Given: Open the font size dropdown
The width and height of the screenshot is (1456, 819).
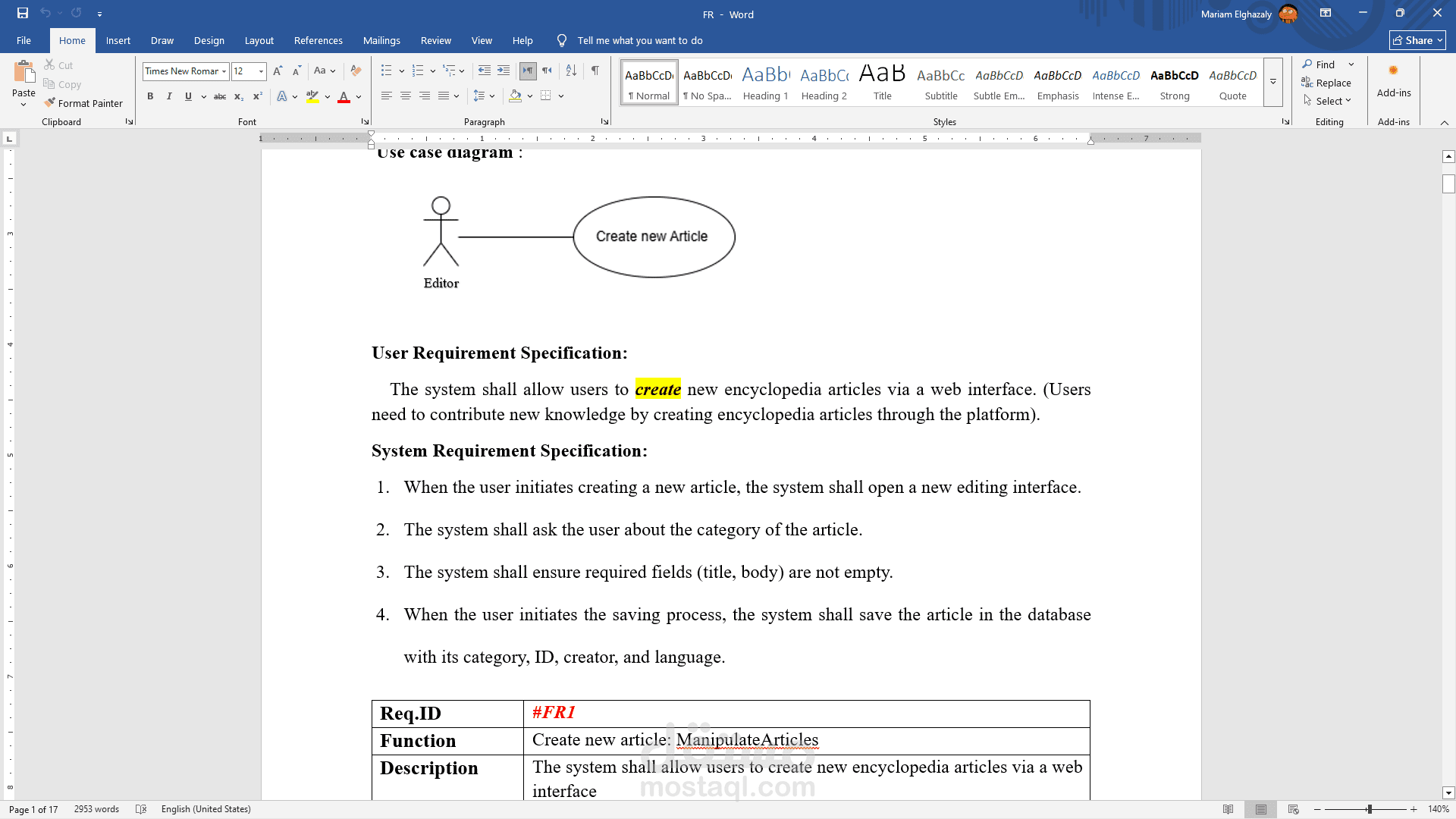Looking at the screenshot, I should (262, 71).
